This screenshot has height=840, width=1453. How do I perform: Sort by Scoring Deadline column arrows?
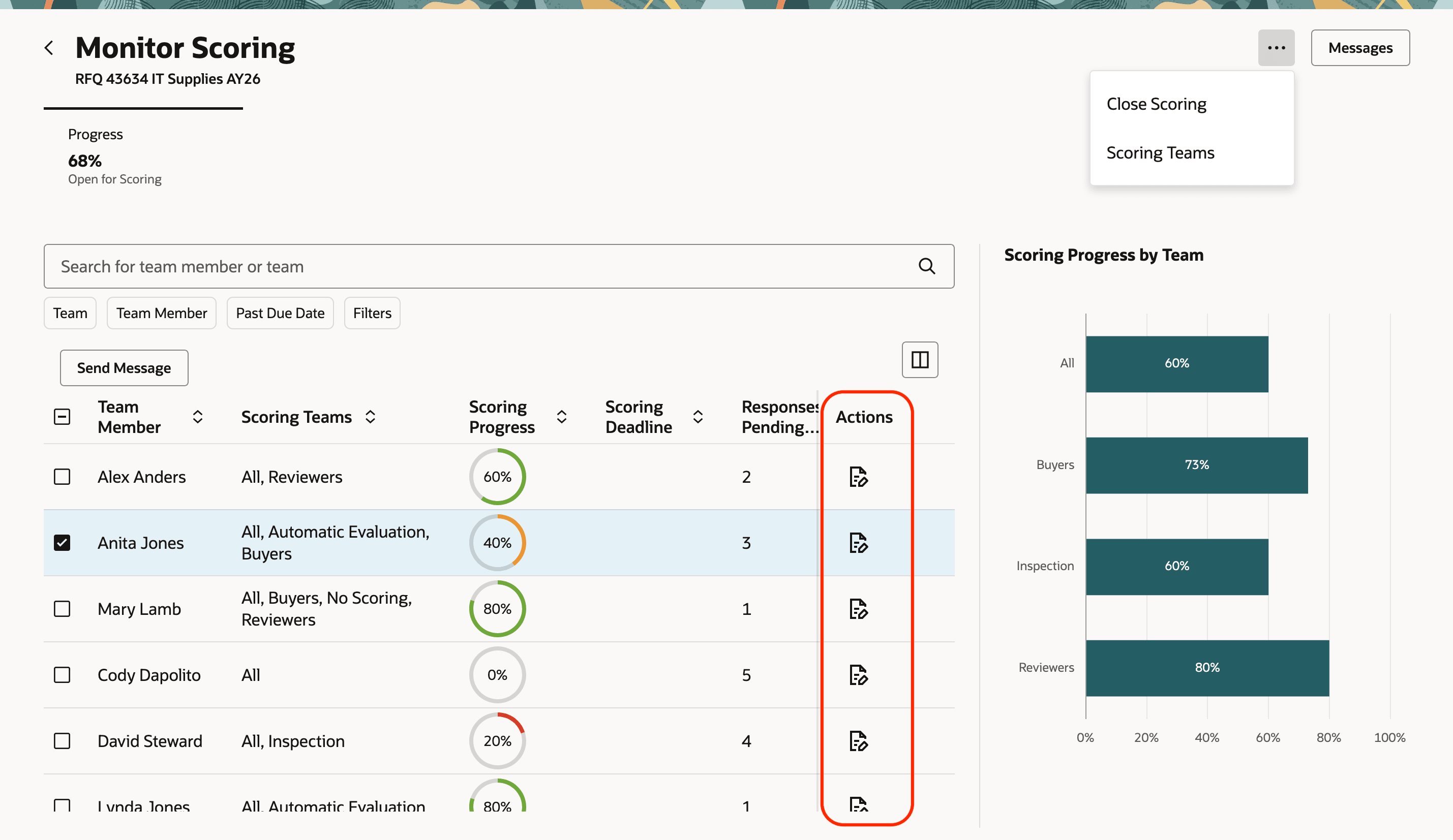(x=697, y=417)
